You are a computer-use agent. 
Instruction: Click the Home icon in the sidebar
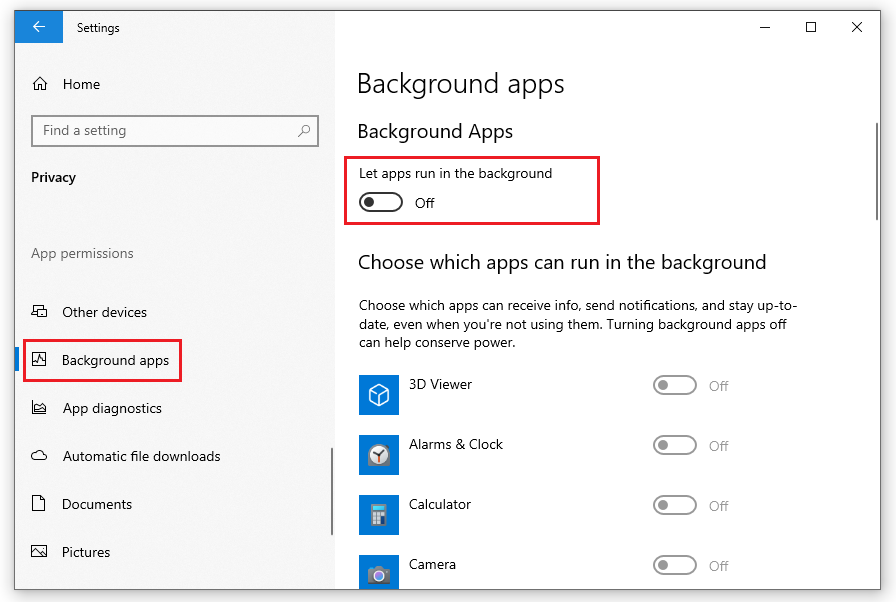(x=40, y=83)
